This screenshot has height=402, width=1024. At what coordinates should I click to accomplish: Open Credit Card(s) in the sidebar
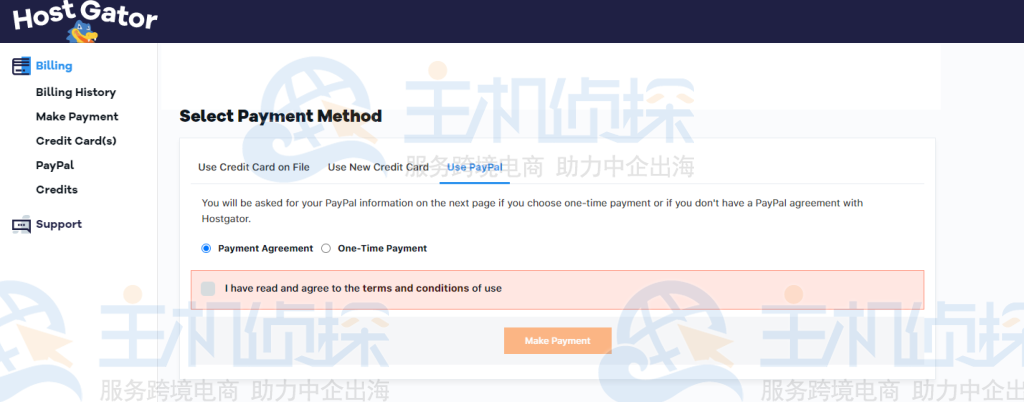[x=76, y=141]
